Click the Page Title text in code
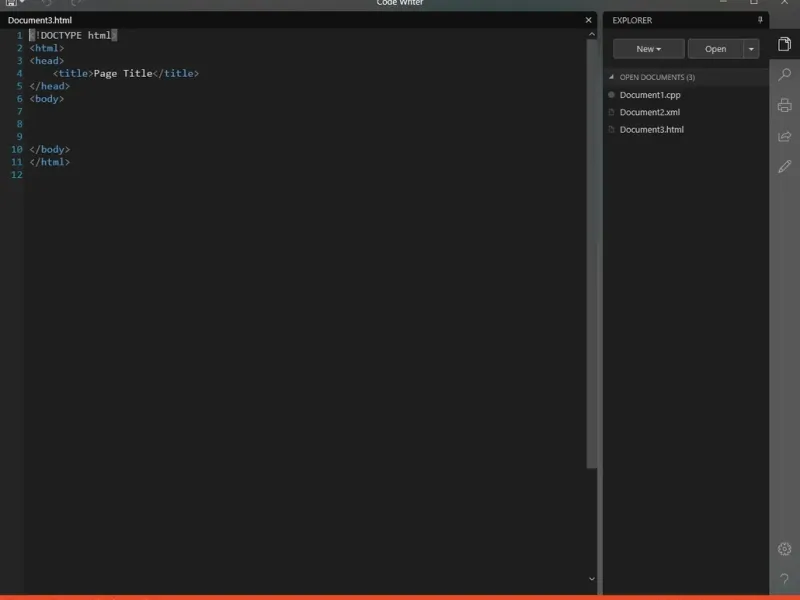 (123, 73)
